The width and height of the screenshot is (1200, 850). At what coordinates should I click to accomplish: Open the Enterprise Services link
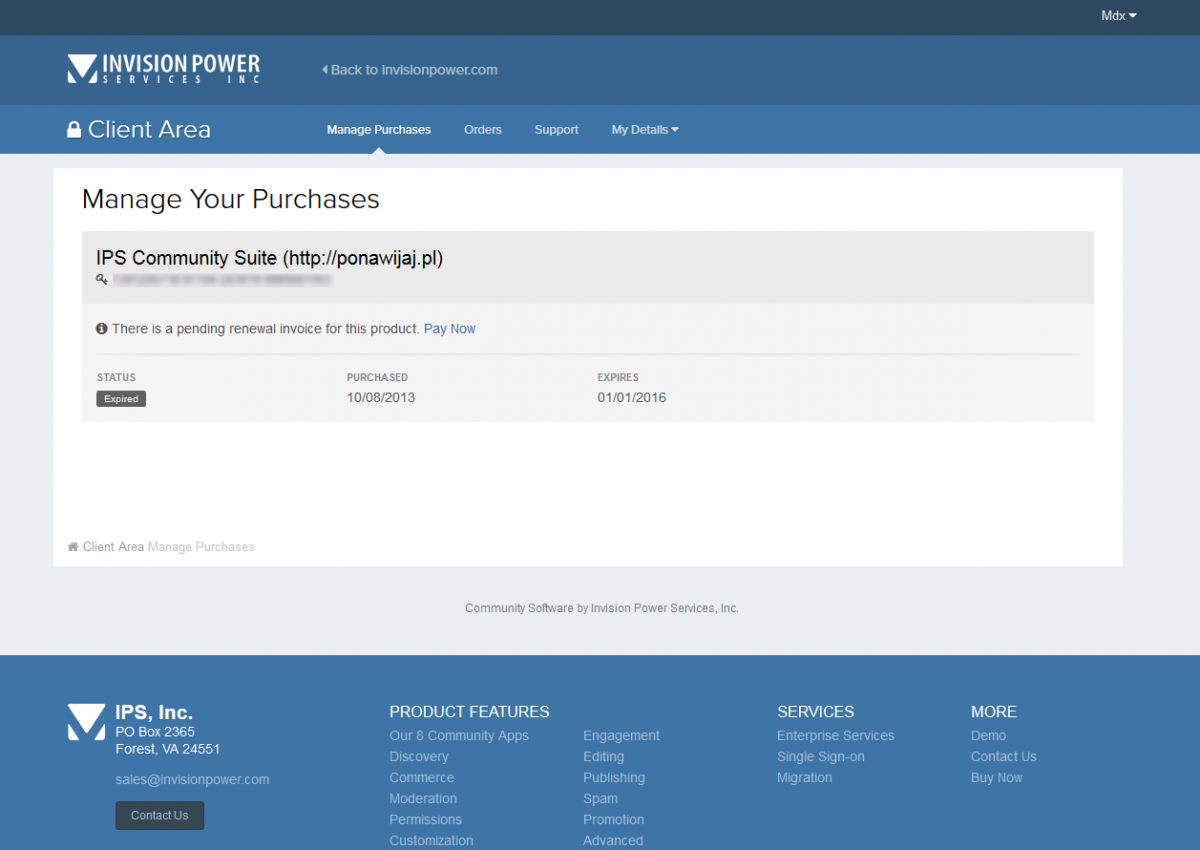pyautogui.click(x=836, y=736)
